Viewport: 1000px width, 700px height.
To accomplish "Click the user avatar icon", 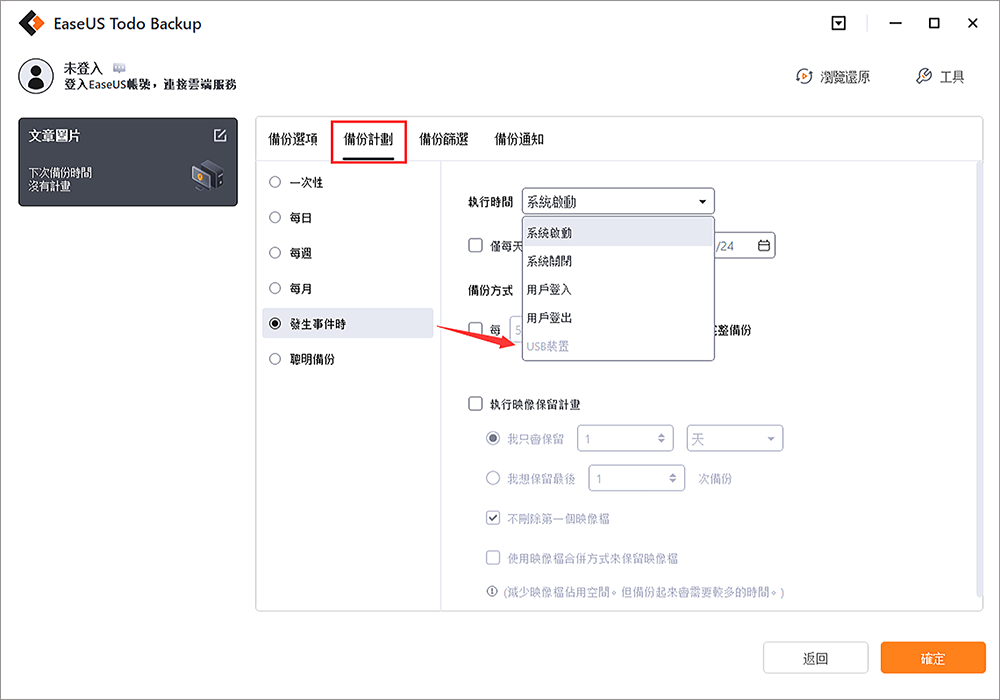I will click(x=36, y=76).
